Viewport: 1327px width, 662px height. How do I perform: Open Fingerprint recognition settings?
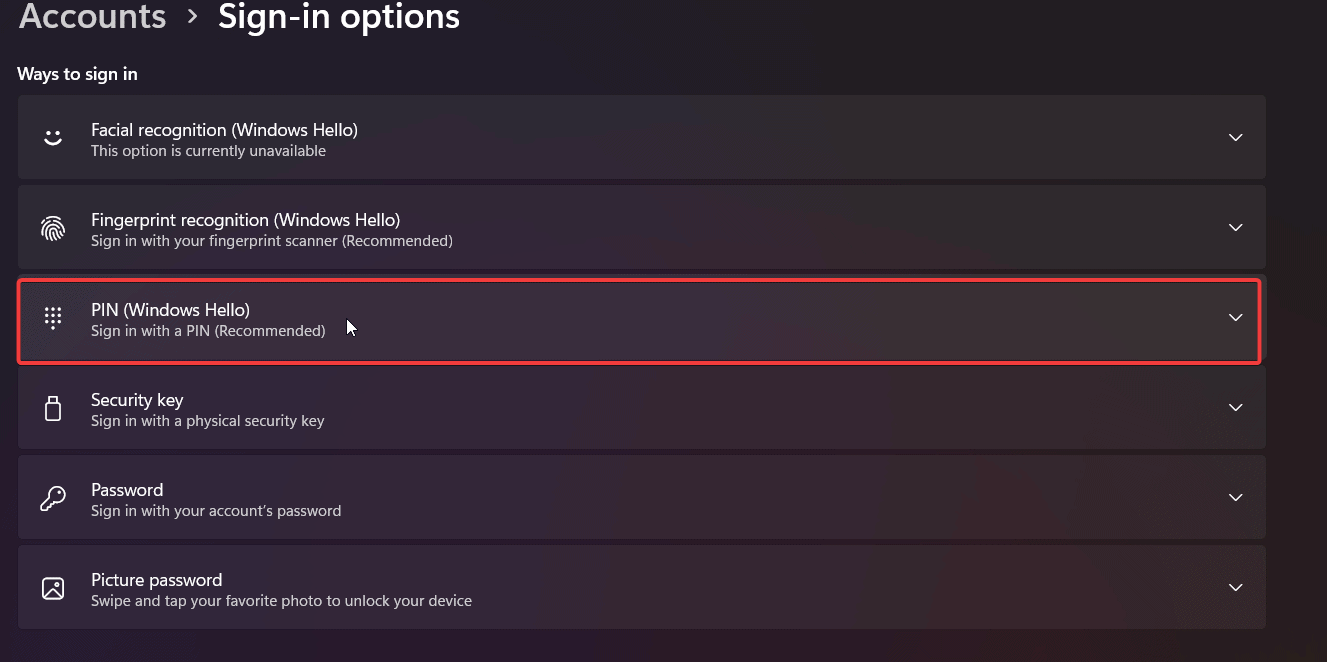(x=640, y=227)
